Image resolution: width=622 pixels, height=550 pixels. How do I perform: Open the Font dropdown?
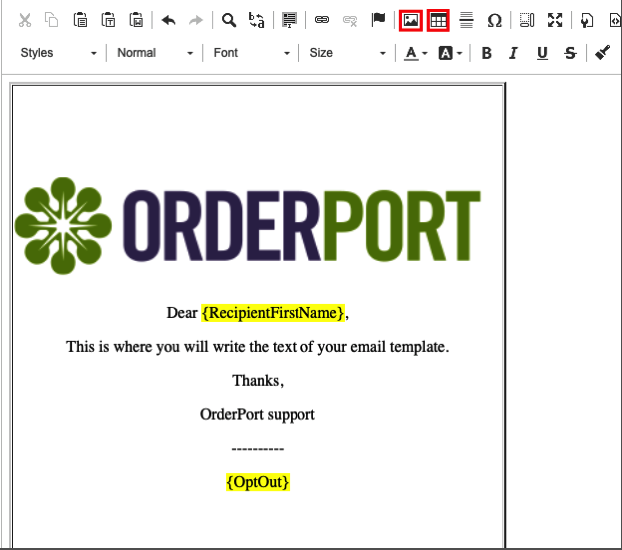[251, 53]
